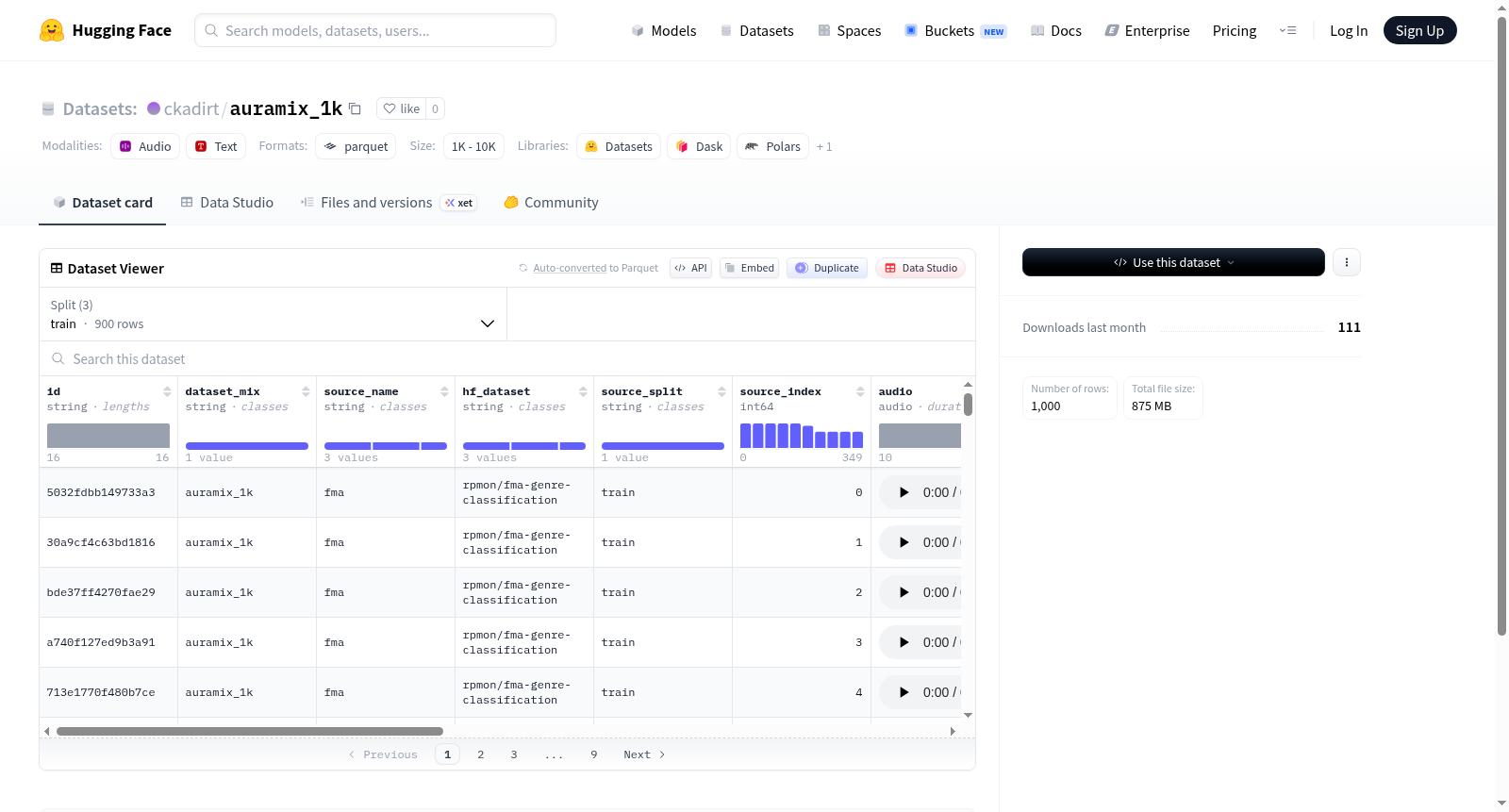Open the expanded navigation menu icon
1509x812 pixels.
(x=1287, y=31)
